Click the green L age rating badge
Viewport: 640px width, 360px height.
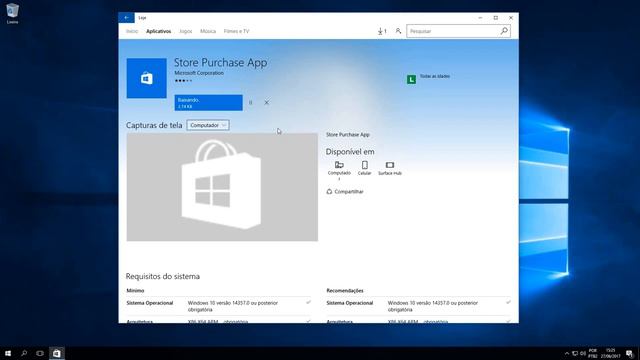pyautogui.click(x=411, y=79)
